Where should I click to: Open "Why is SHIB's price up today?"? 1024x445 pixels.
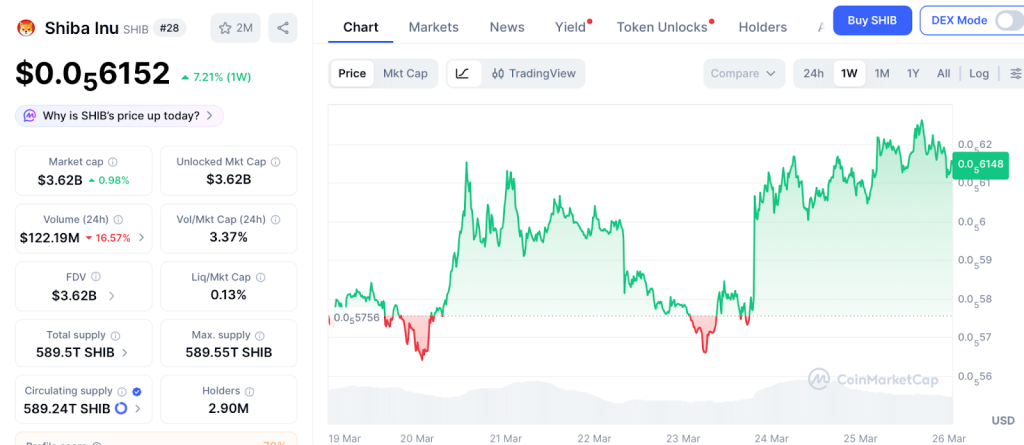coord(119,116)
